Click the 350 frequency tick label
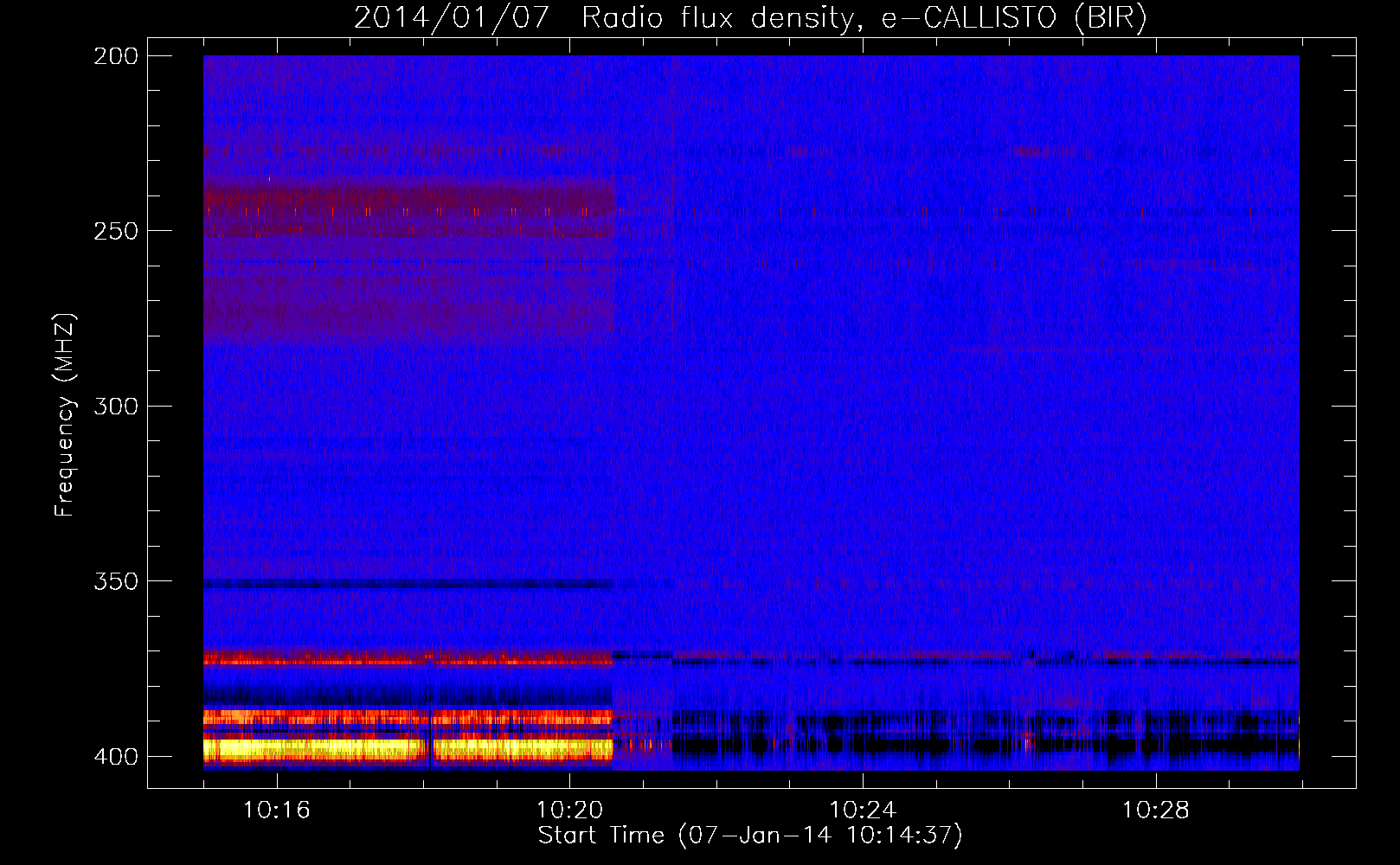1400x865 pixels. tap(116, 581)
